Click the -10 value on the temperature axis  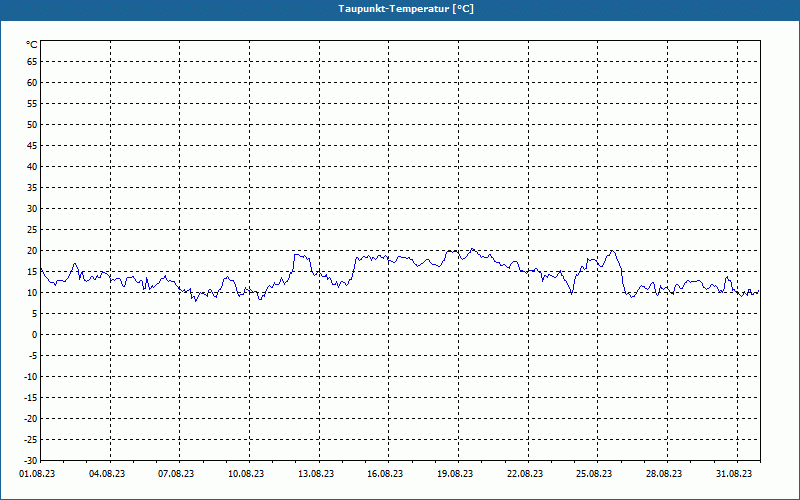pyautogui.click(x=31, y=377)
